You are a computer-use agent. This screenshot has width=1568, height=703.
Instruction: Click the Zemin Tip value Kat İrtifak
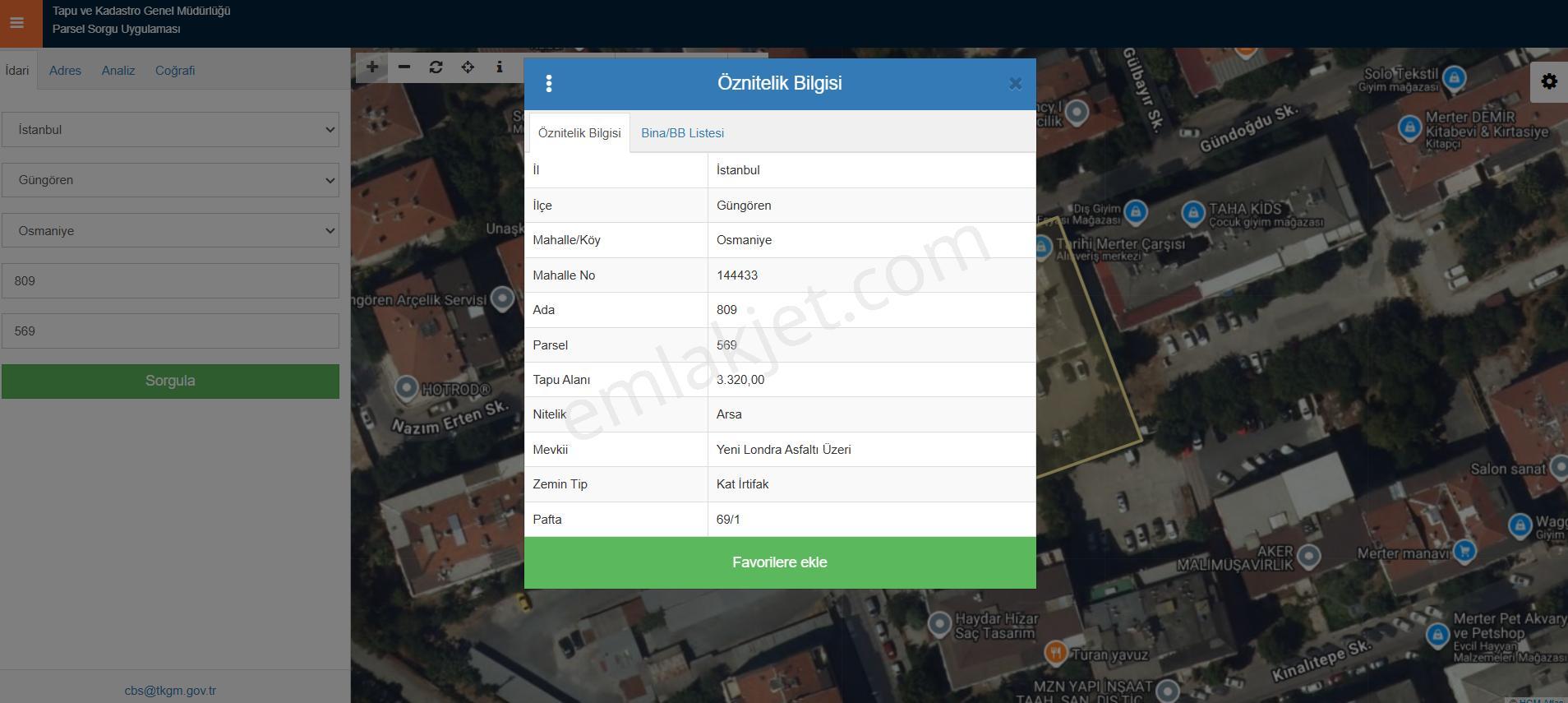tap(742, 484)
